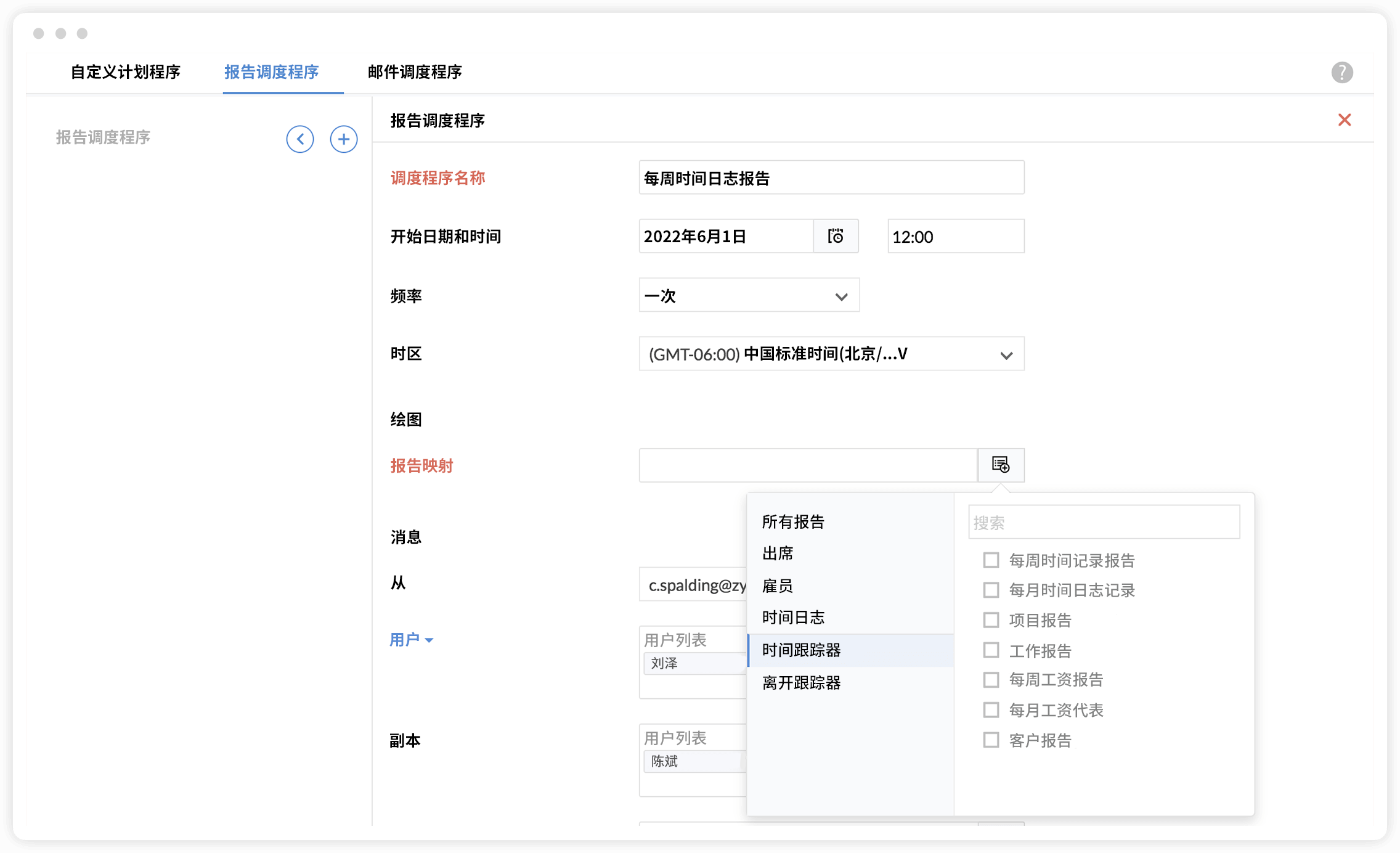The height and width of the screenshot is (853, 1400).
Task: Switch to the 邮件调度程序 tab
Action: coord(415,72)
